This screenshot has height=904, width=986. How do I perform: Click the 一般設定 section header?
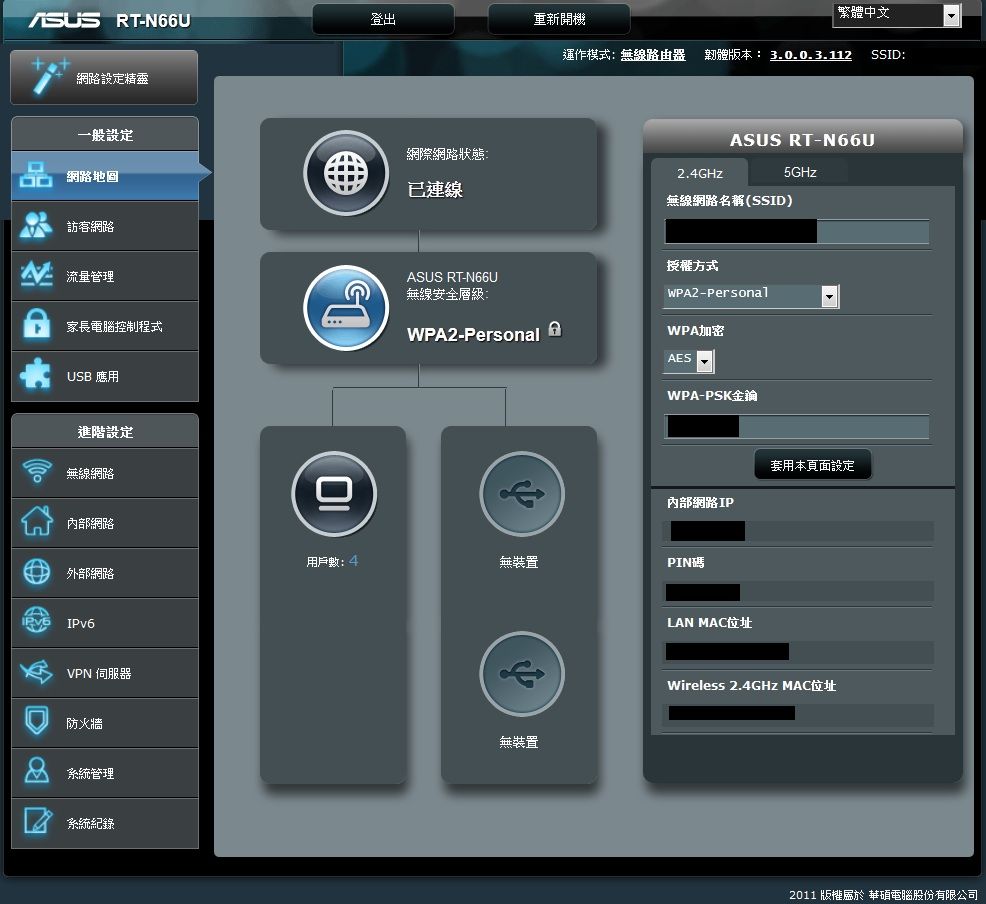[105, 135]
